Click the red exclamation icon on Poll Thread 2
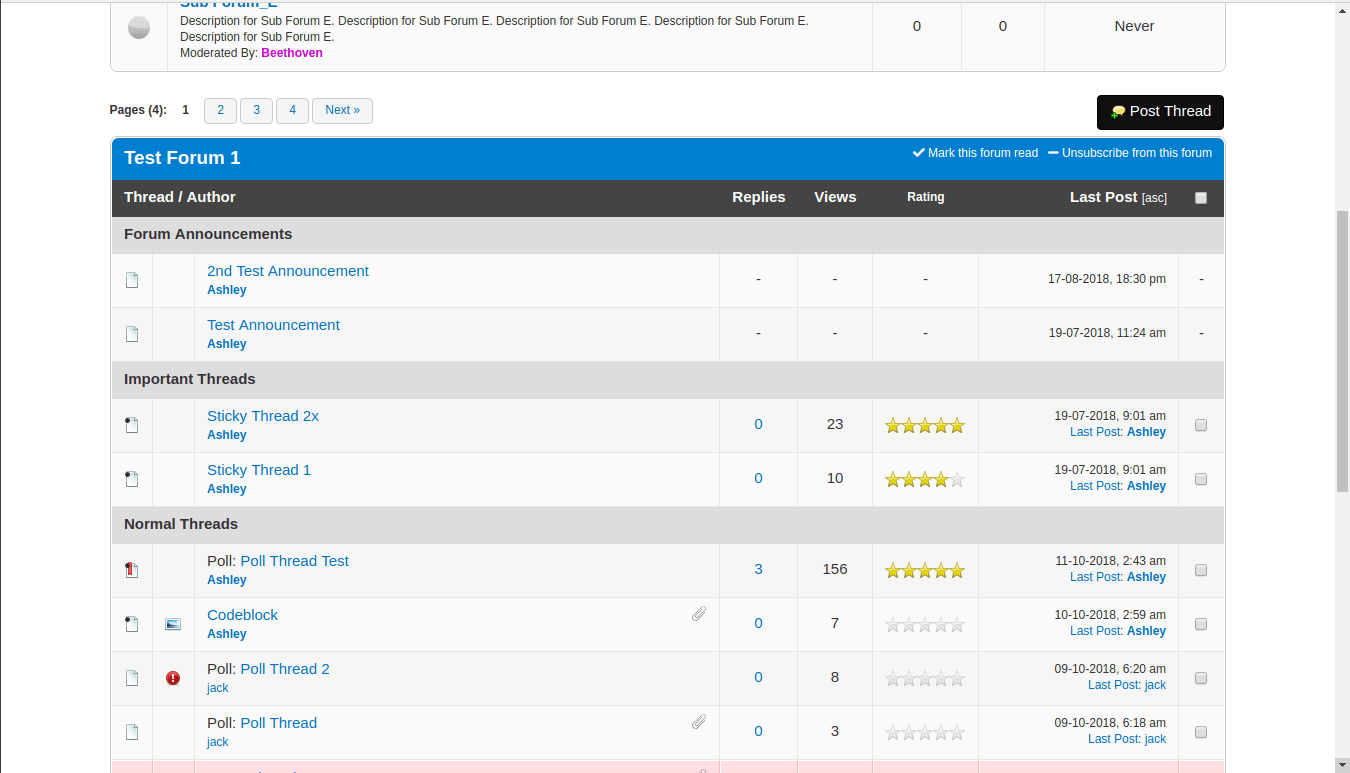The width and height of the screenshot is (1350, 773). pos(173,678)
